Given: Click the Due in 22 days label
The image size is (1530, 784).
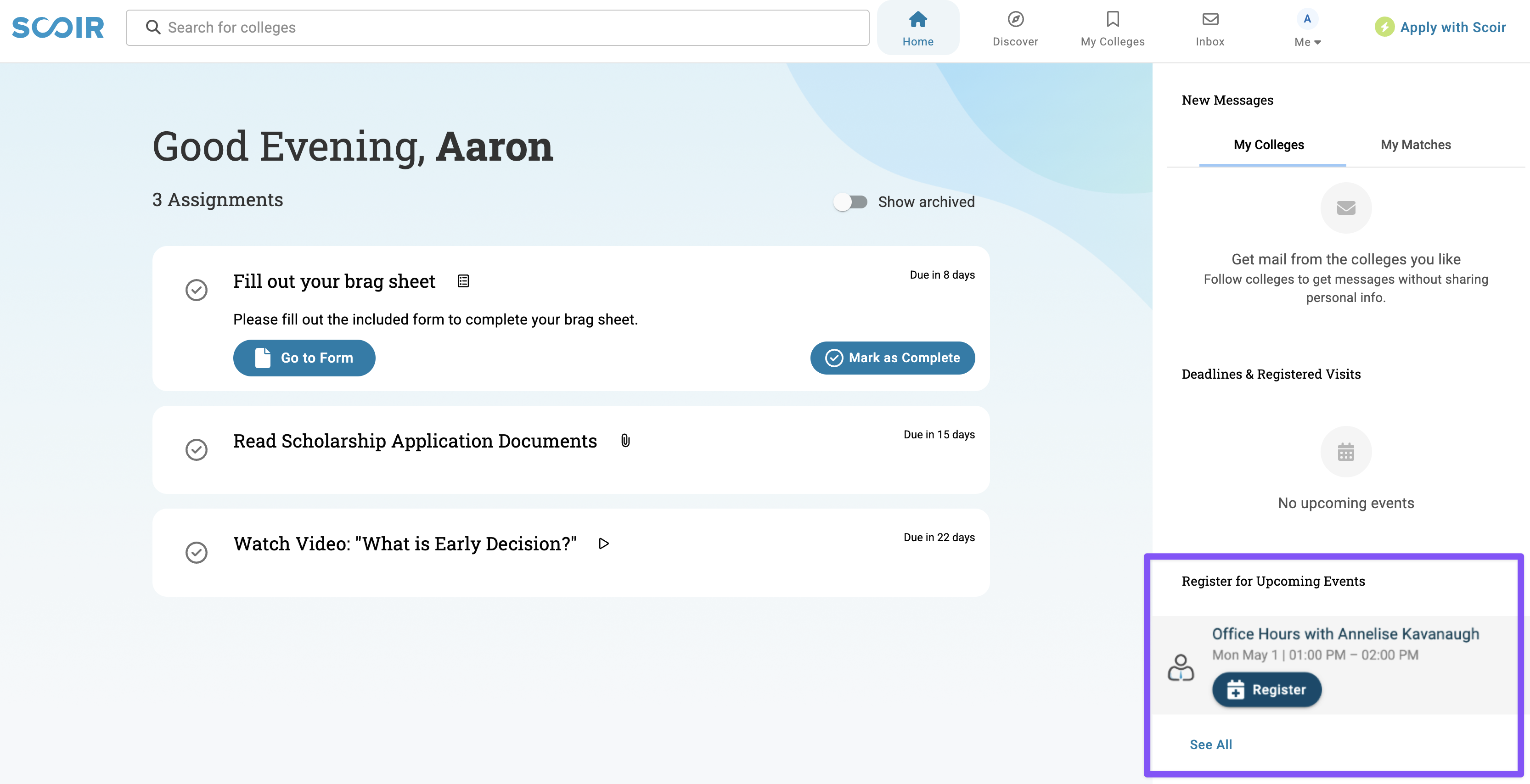Looking at the screenshot, I should point(939,538).
